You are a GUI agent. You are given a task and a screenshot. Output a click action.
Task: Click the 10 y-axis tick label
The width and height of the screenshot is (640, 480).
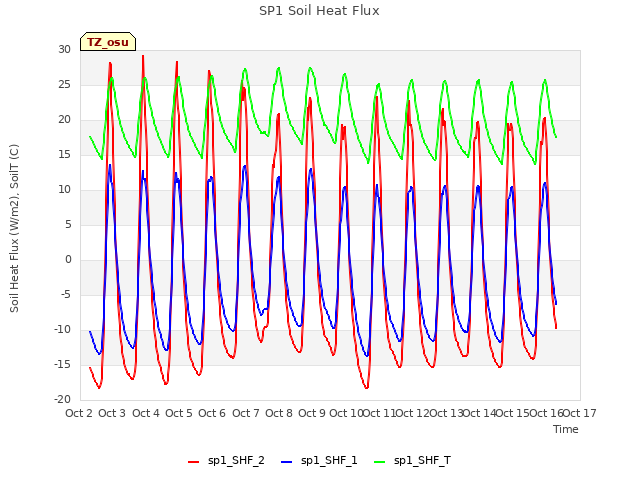tap(64, 189)
